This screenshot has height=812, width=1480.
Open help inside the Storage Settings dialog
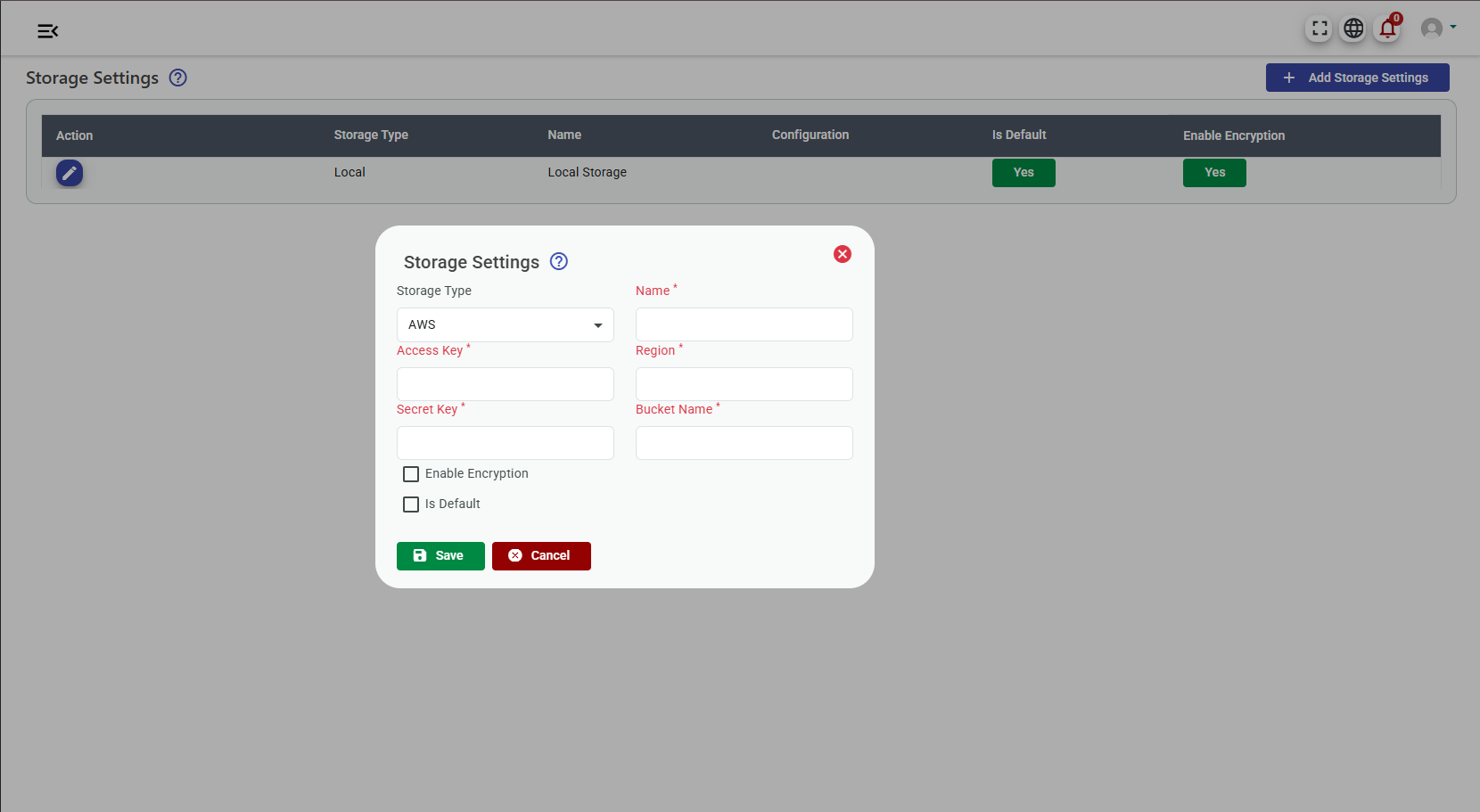[558, 261]
